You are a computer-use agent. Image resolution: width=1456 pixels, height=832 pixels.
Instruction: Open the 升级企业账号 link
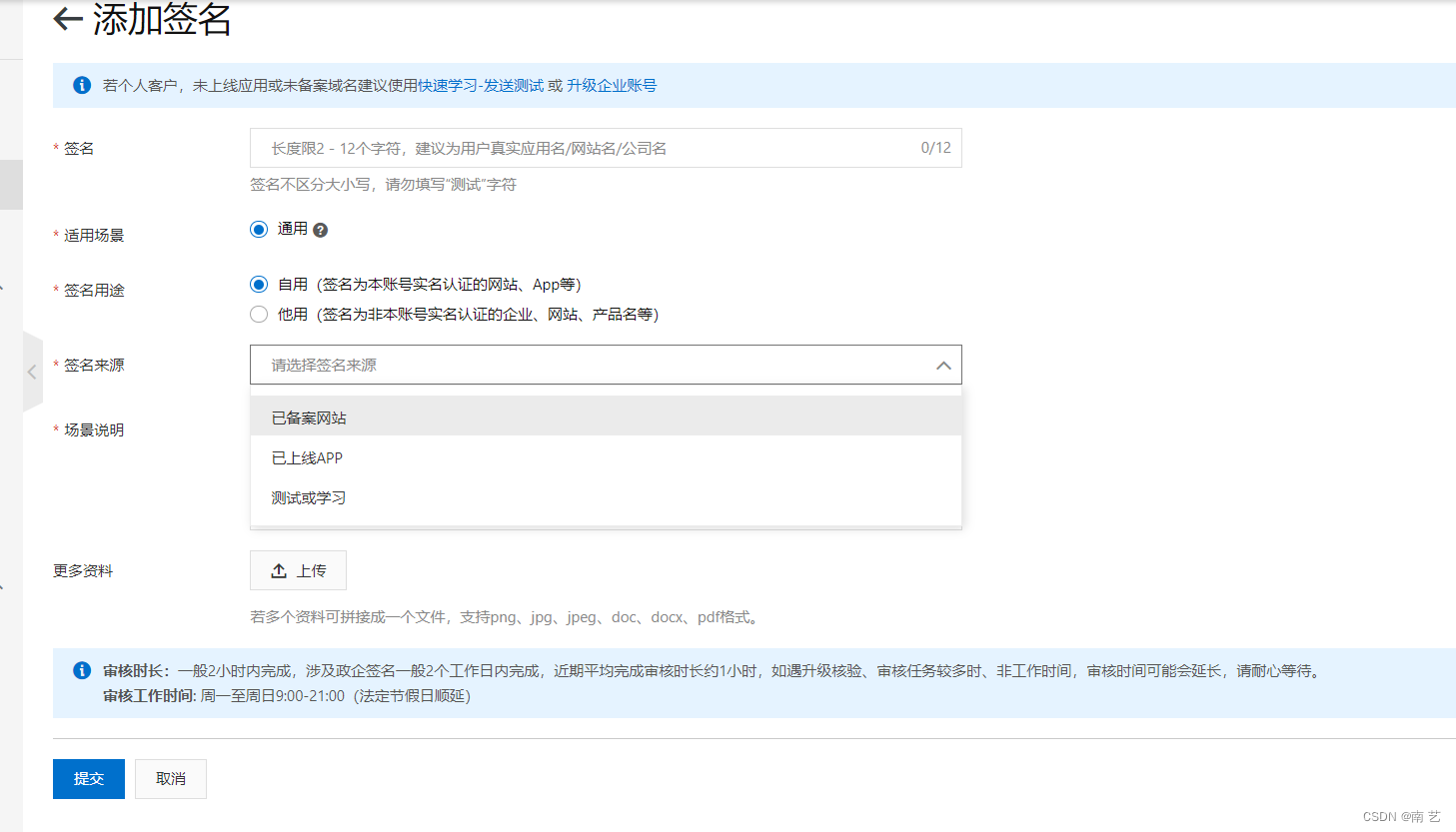click(x=612, y=86)
